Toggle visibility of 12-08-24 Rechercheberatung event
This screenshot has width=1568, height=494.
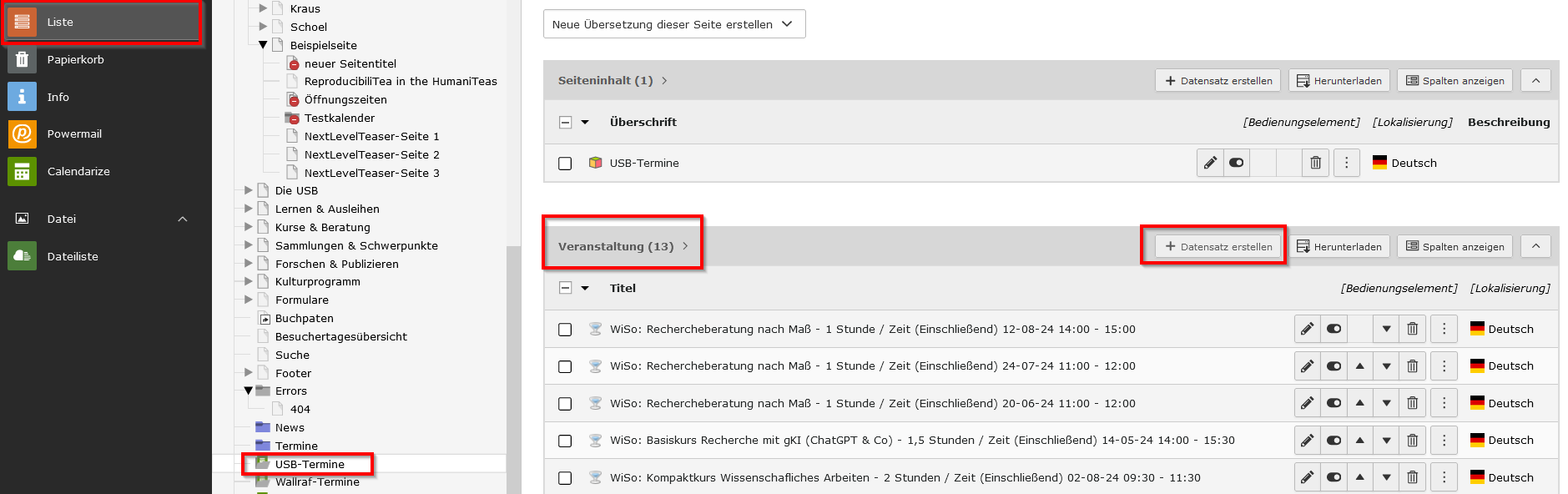(x=1334, y=329)
